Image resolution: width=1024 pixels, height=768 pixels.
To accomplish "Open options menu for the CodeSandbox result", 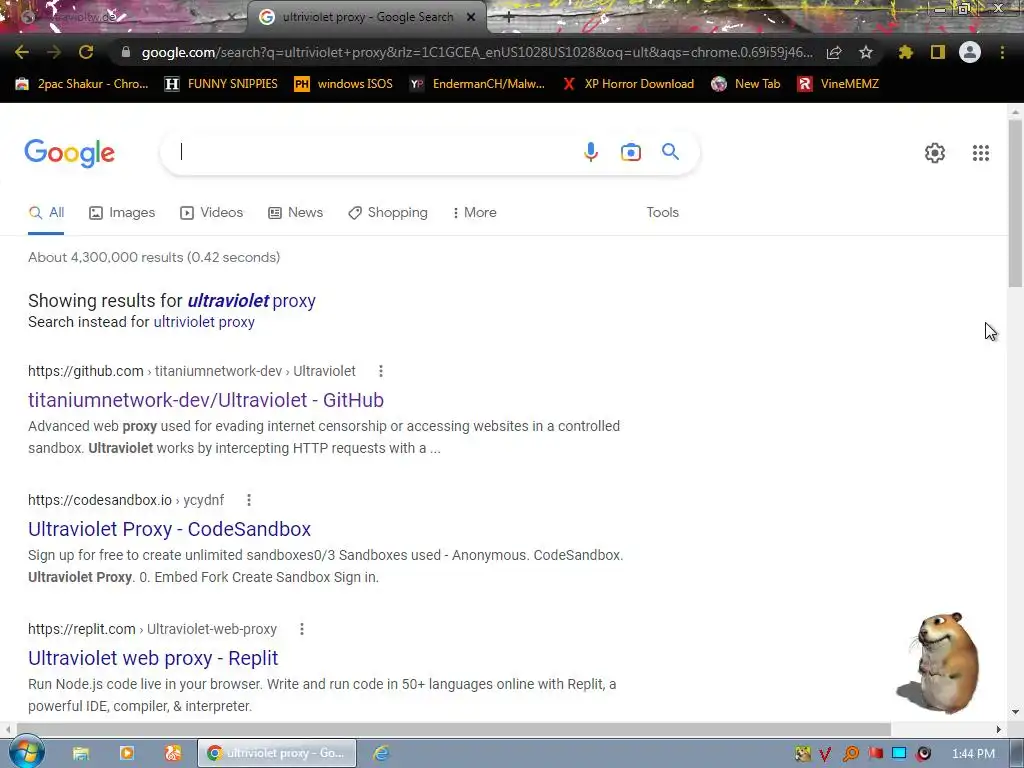I will [249, 500].
